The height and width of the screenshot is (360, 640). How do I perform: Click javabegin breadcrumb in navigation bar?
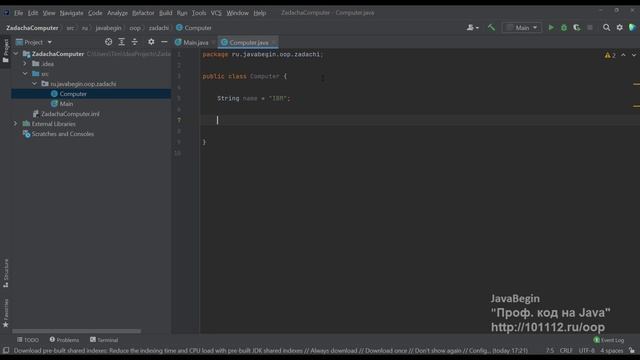tap(108, 28)
